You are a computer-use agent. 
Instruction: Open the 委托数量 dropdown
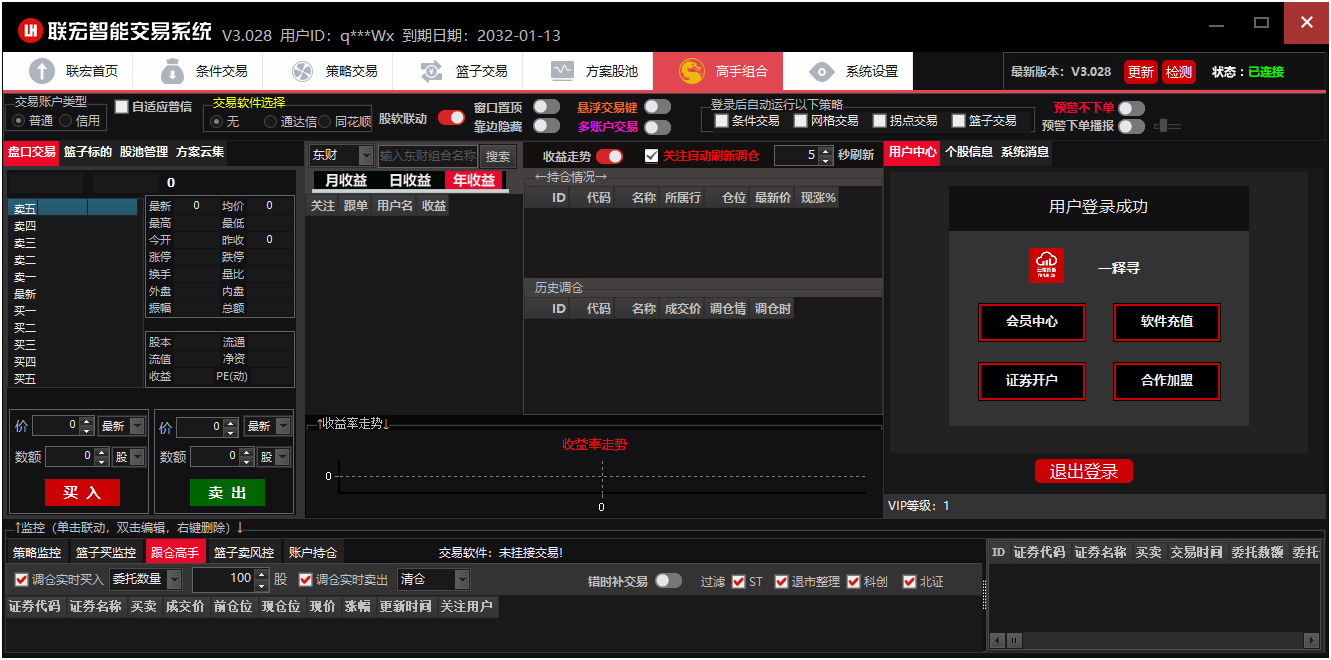(174, 579)
